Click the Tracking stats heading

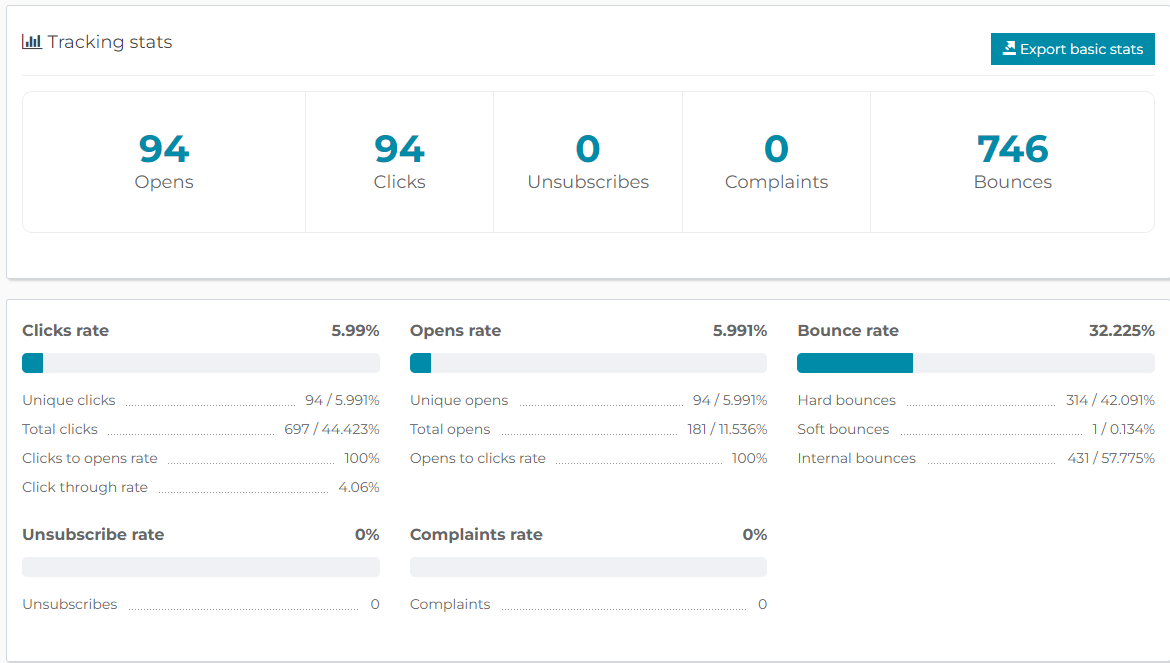(110, 42)
